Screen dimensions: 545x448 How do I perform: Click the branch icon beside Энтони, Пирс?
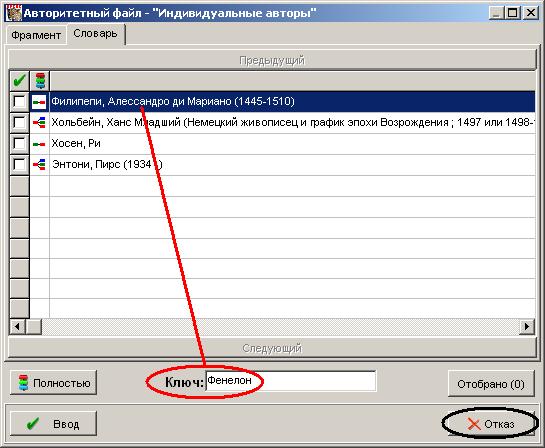tap(39, 164)
